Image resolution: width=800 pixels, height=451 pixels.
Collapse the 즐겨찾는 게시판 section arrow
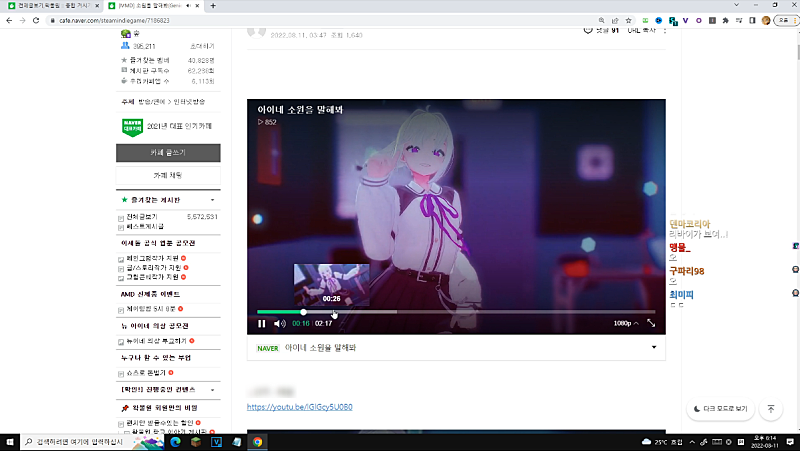point(213,200)
